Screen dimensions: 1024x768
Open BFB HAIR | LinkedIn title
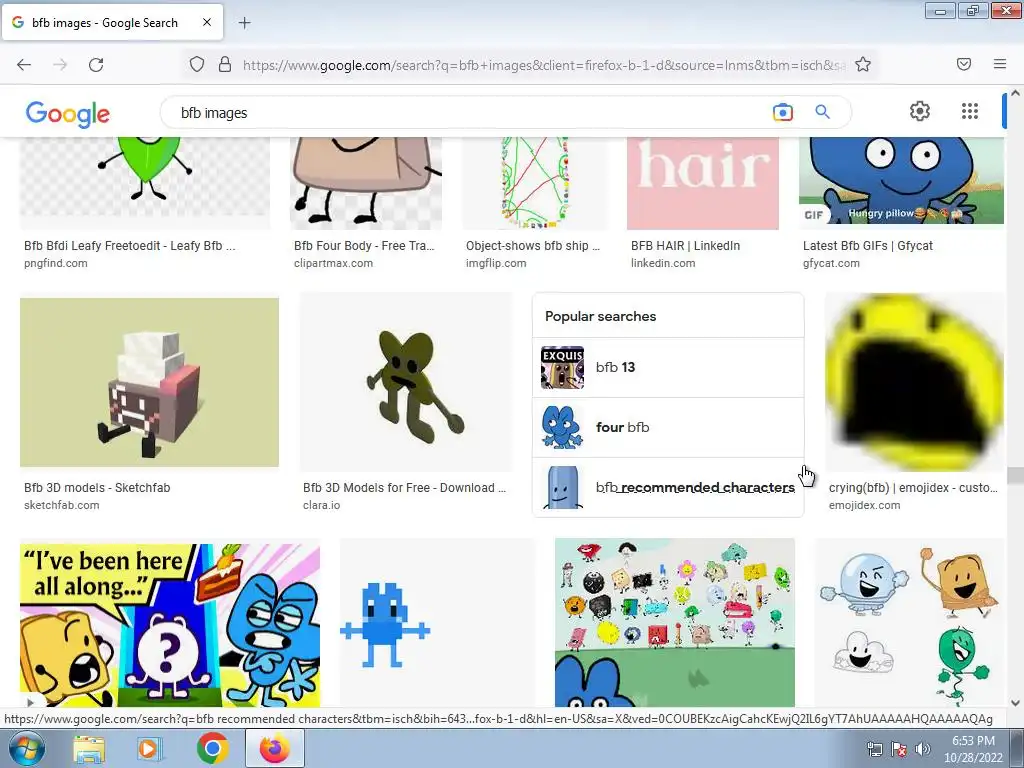[x=685, y=246]
